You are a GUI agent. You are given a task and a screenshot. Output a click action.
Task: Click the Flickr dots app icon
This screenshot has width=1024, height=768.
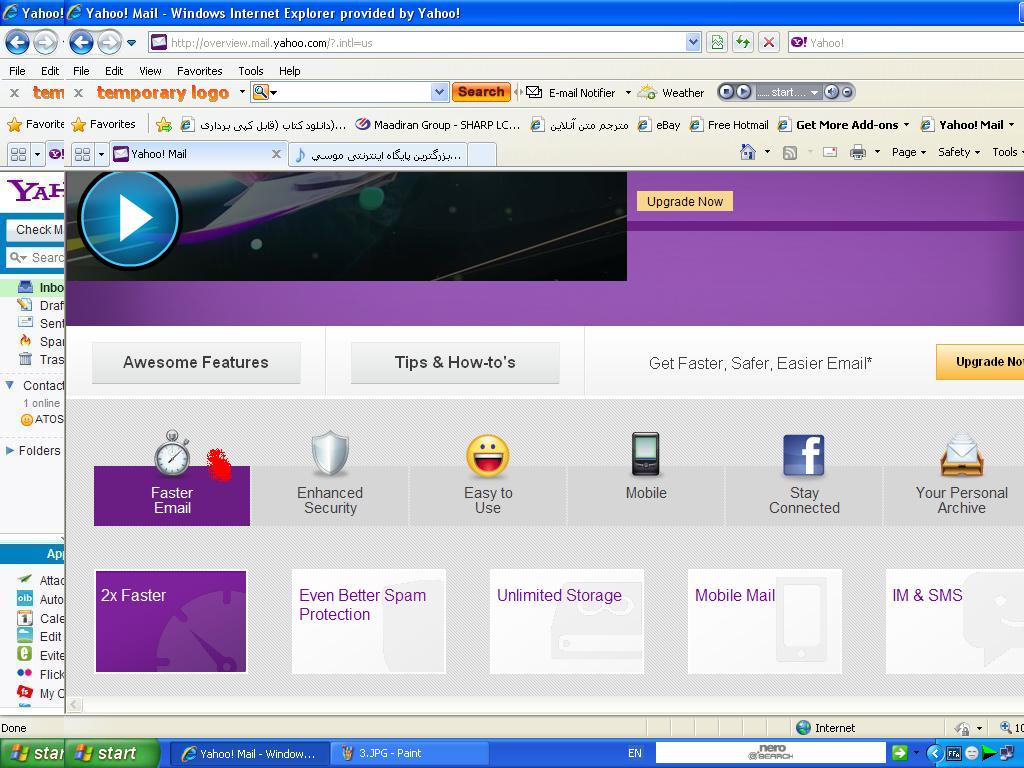(25, 673)
